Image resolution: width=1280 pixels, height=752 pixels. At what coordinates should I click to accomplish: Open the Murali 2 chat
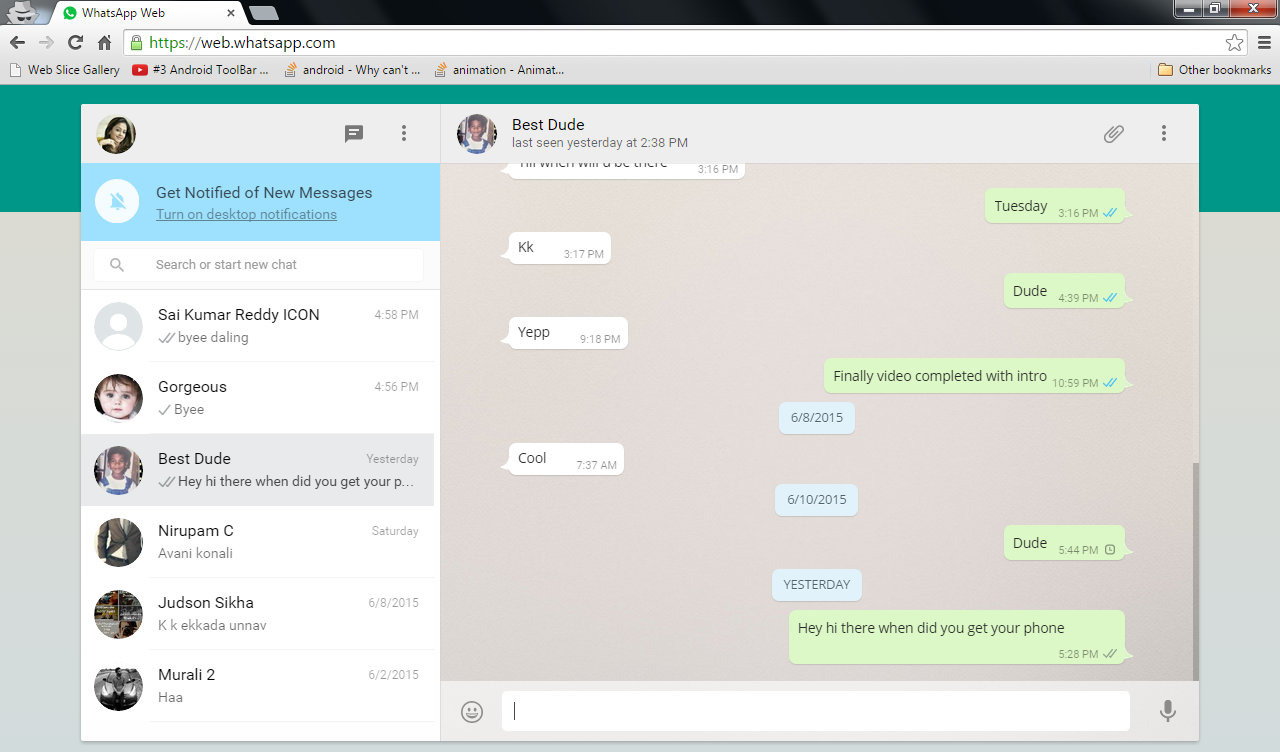(x=258, y=686)
